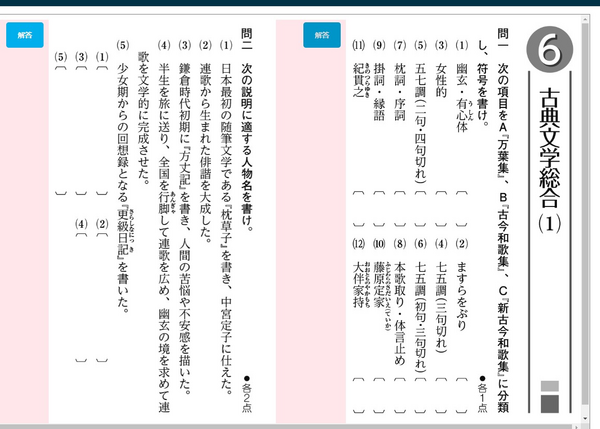
Task: Click answer blank (3) of 問二
Action: (82, 130)
